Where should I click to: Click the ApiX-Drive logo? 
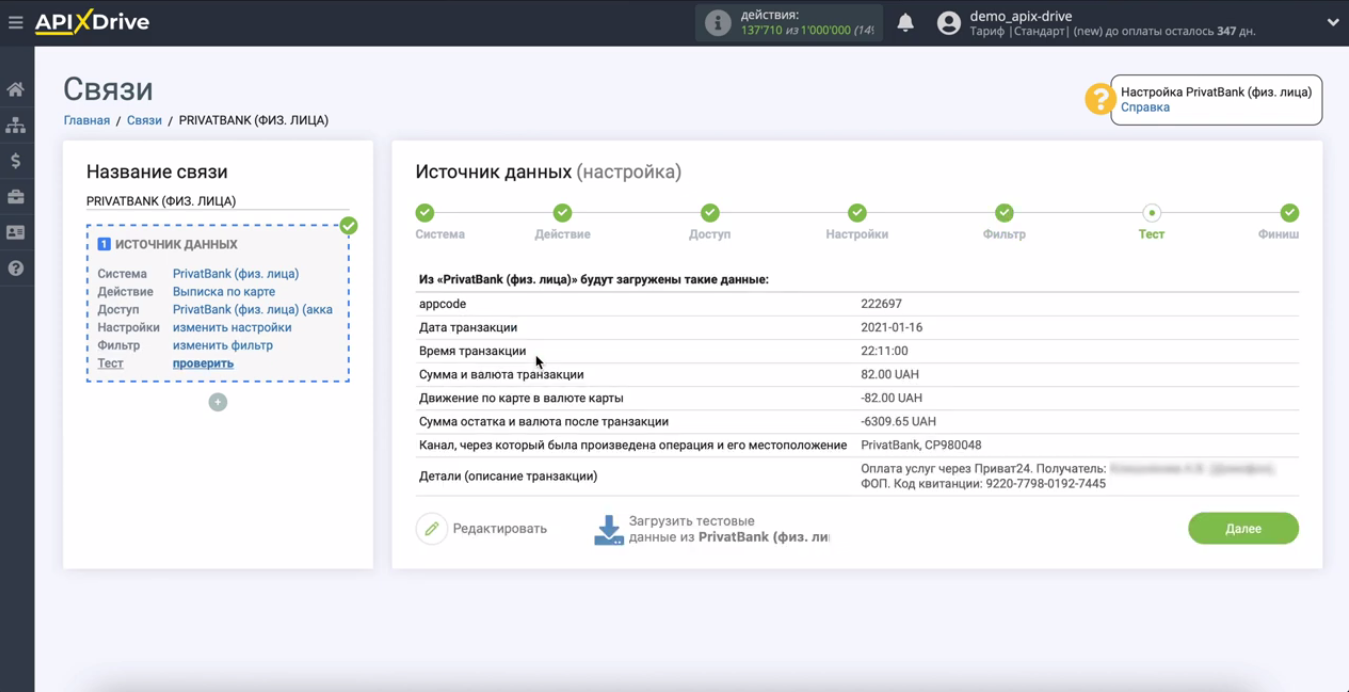(92, 22)
